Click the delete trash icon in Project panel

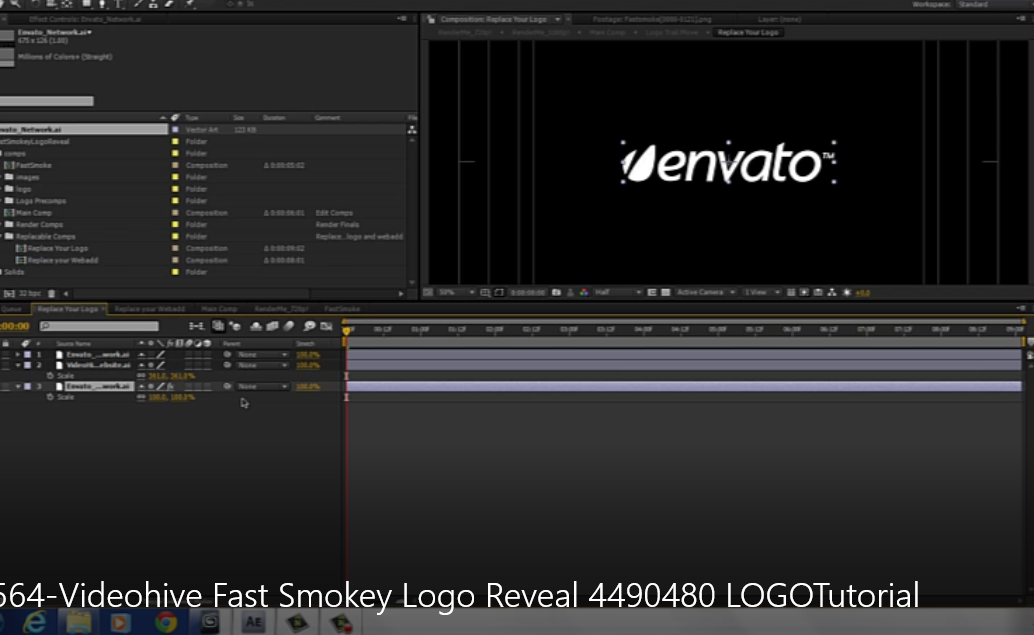point(51,293)
